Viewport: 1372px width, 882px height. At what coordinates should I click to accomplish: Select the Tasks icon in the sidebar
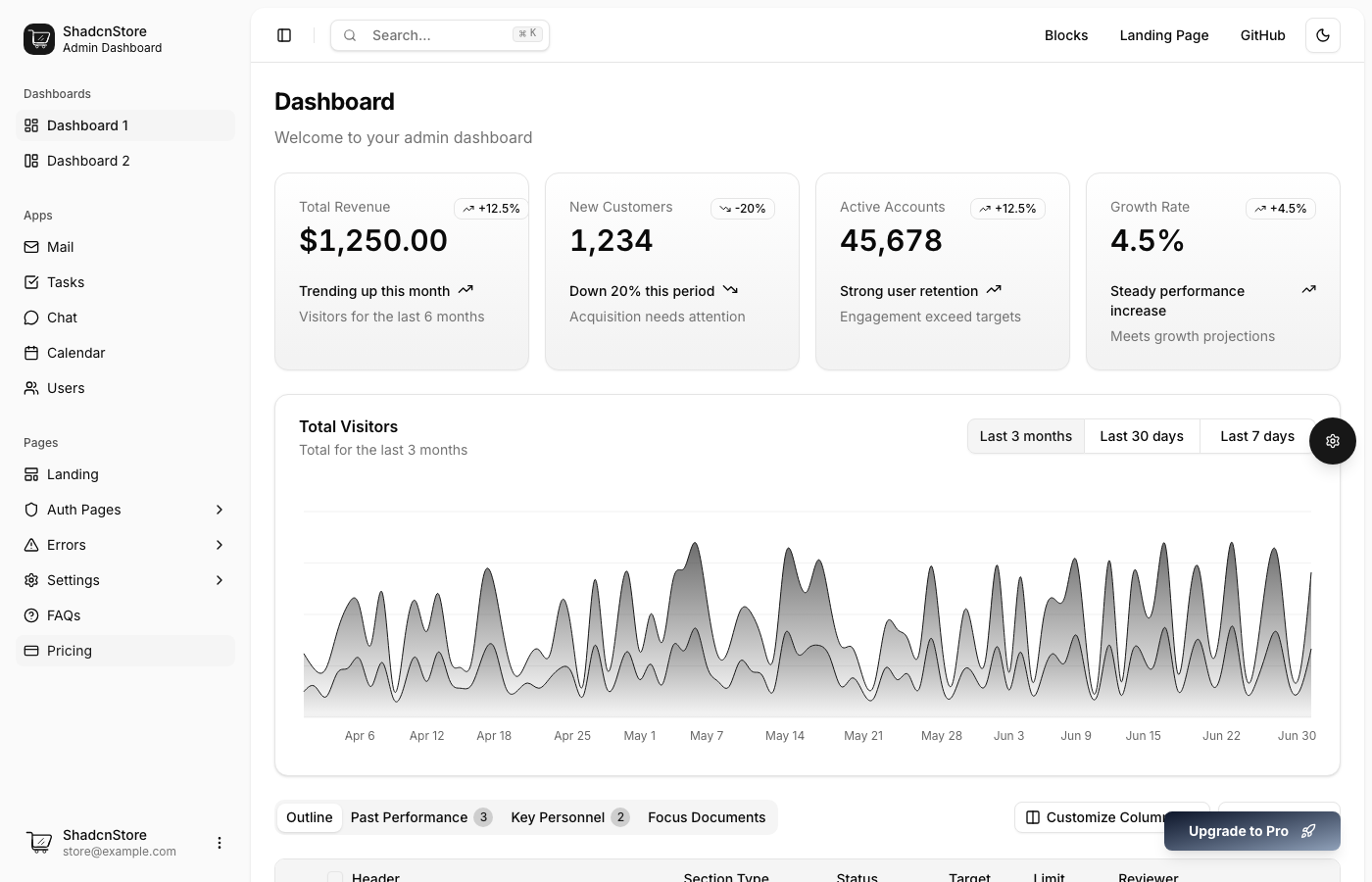30,282
